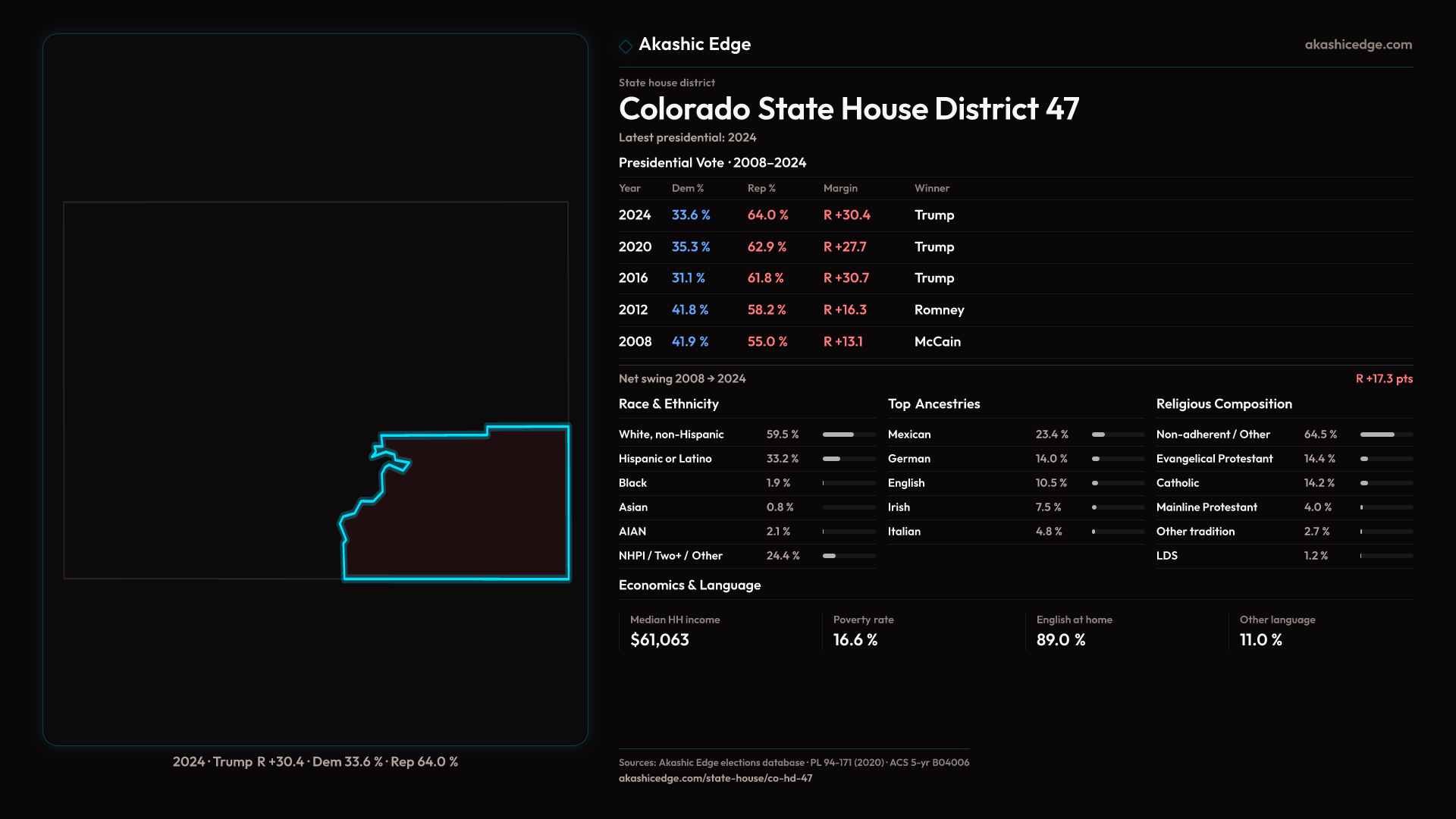
Task: Click the Other language 11.0 % stat
Action: [1261, 640]
